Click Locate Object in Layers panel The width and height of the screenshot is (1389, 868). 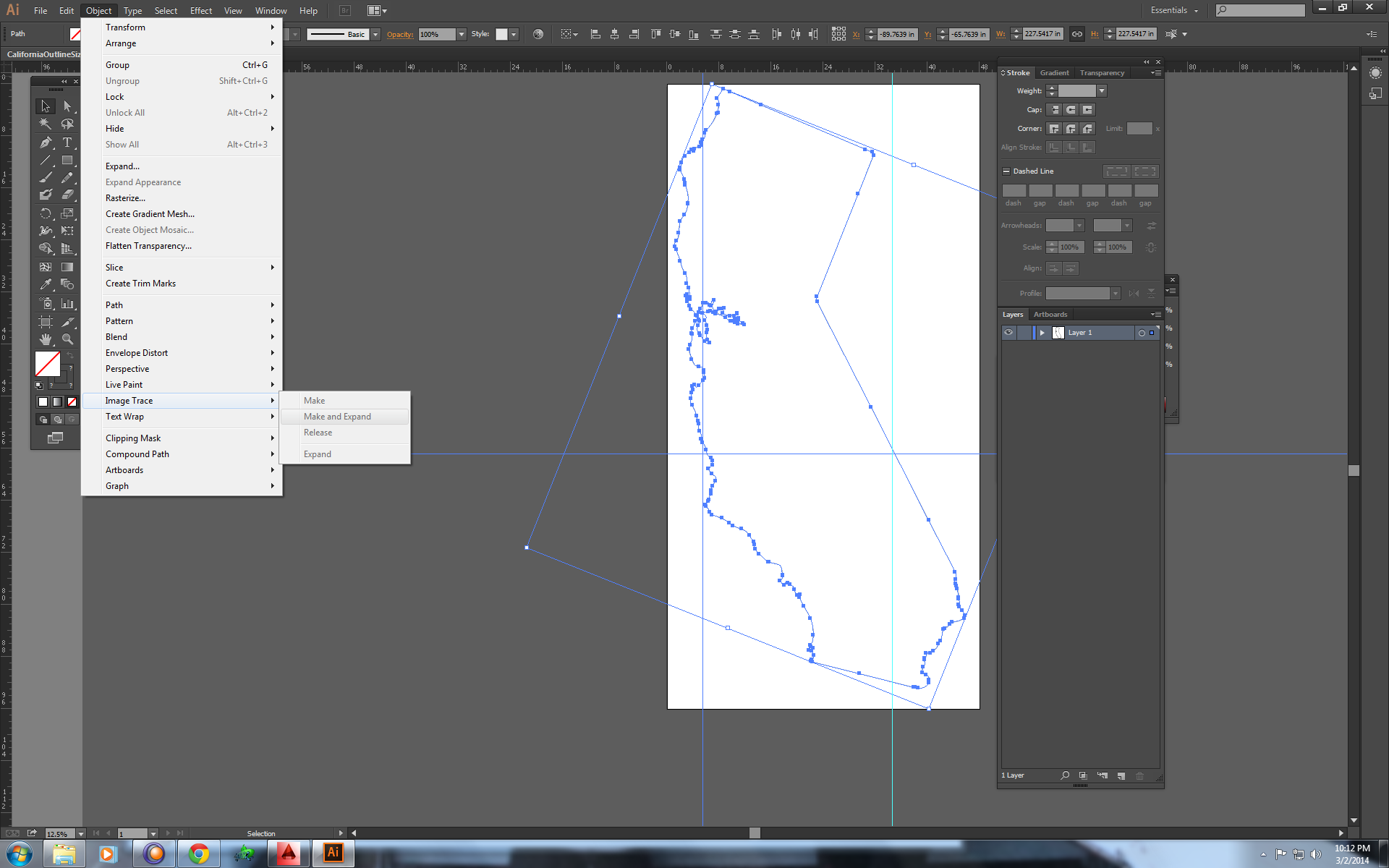click(1065, 775)
